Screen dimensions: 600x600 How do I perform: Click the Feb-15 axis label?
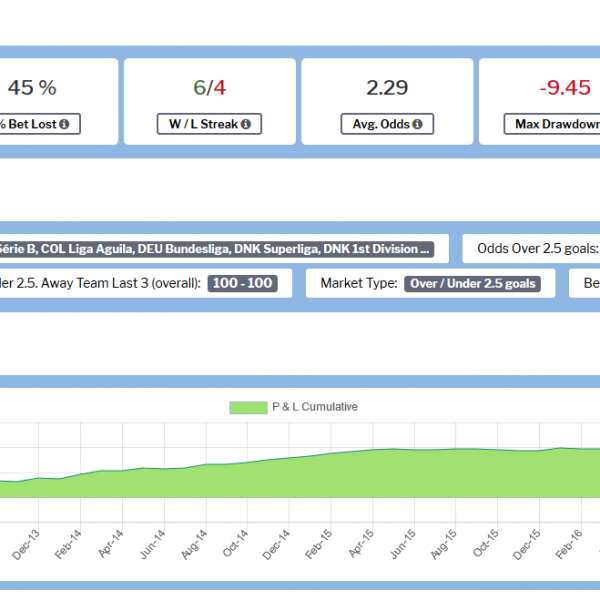pos(318,545)
